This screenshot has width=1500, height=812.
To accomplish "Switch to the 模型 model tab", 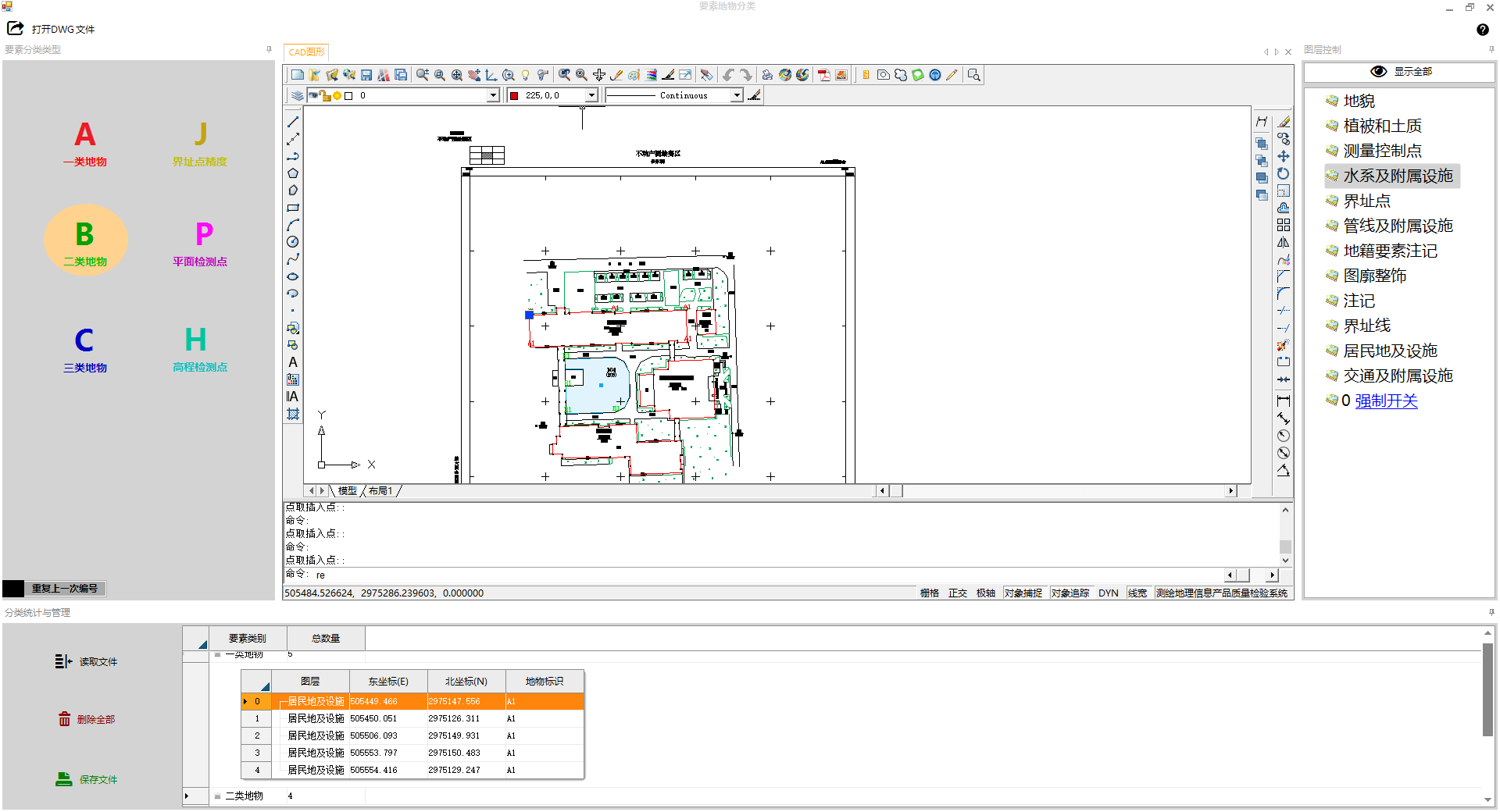I will tap(348, 491).
